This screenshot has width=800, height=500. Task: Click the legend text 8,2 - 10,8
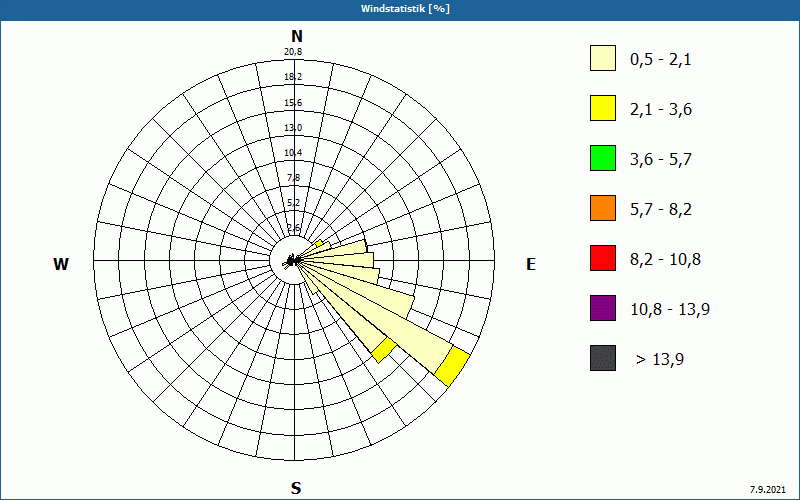pyautogui.click(x=665, y=260)
